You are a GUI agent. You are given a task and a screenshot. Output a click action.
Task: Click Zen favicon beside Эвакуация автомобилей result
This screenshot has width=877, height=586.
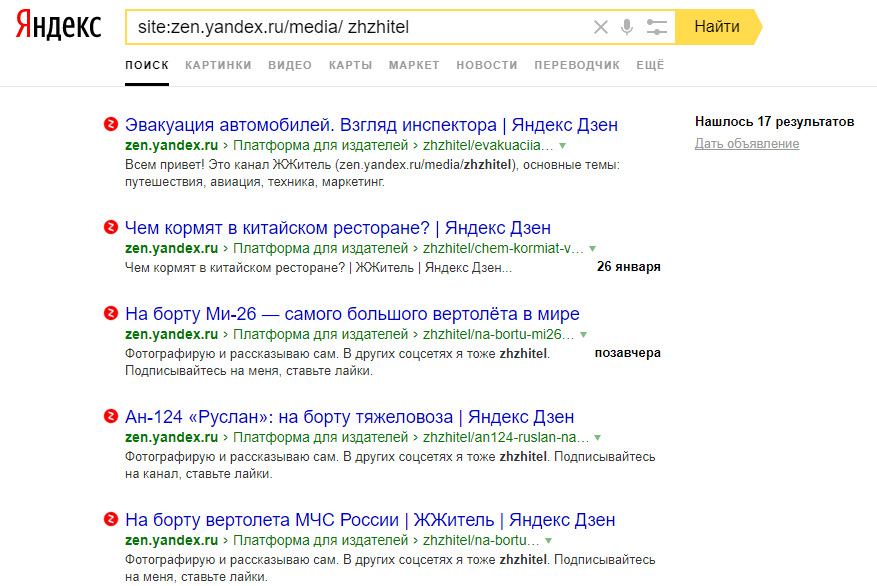pos(111,124)
